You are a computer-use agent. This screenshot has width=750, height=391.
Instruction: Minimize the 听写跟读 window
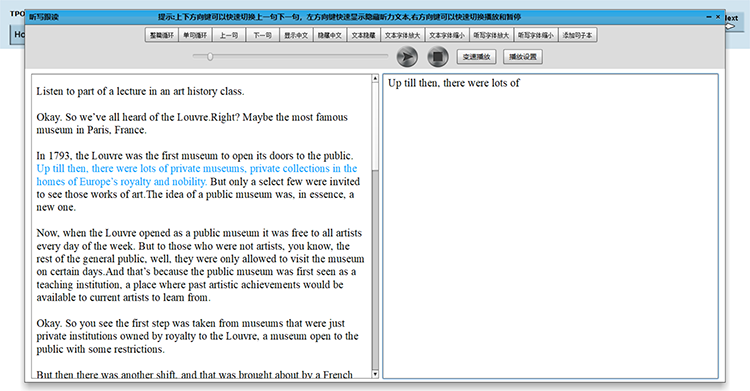coord(709,17)
